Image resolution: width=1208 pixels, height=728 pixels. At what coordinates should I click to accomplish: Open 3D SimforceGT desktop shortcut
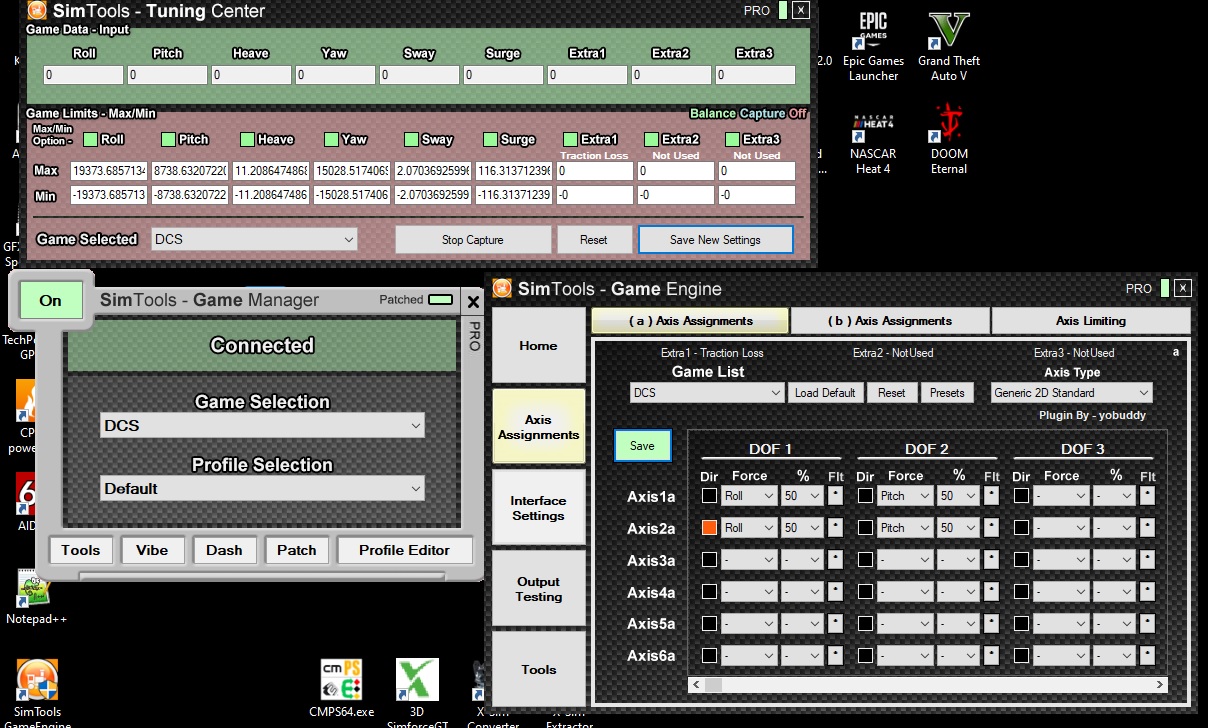[417, 691]
